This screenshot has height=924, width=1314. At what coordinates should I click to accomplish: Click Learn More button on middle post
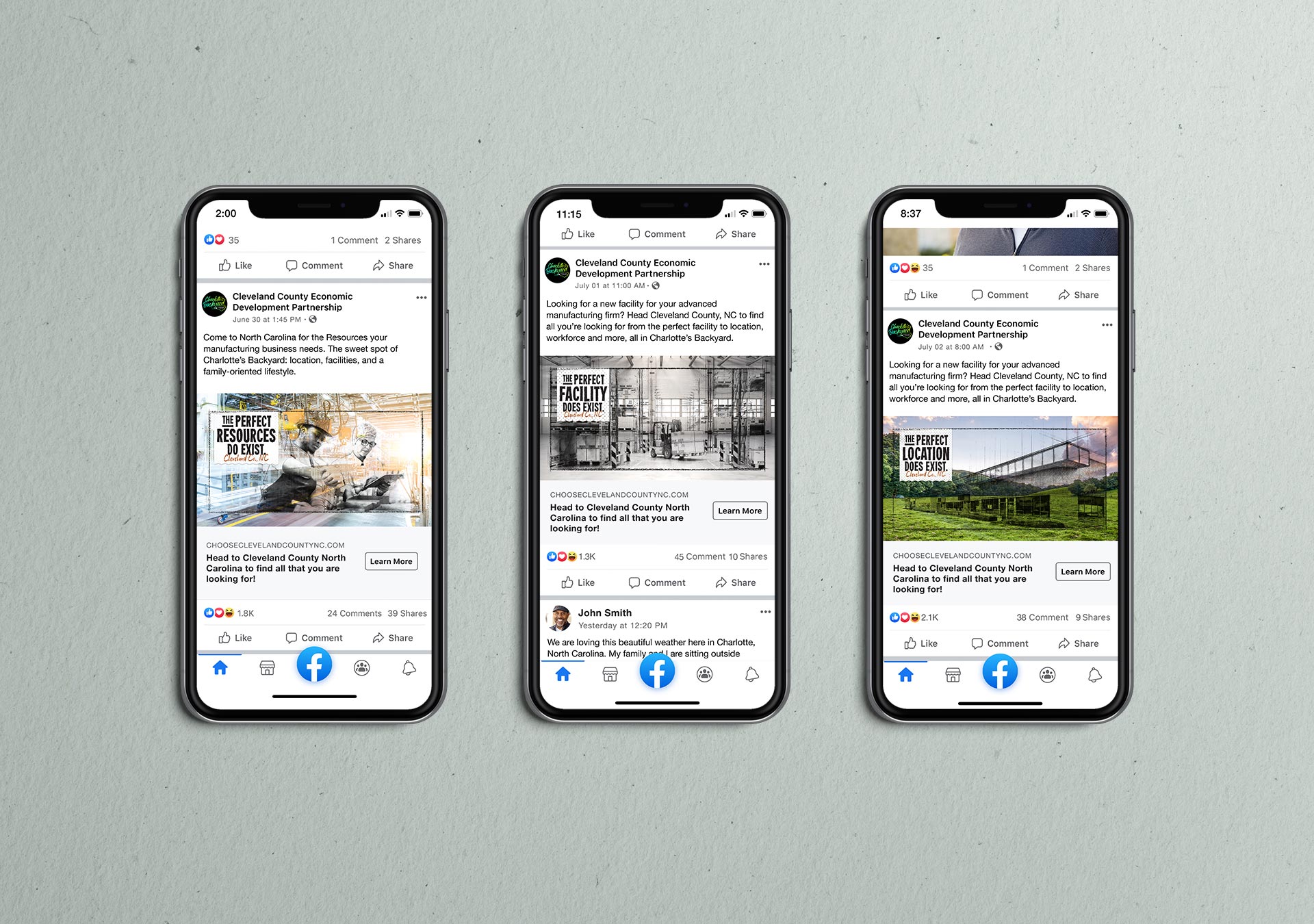(740, 510)
